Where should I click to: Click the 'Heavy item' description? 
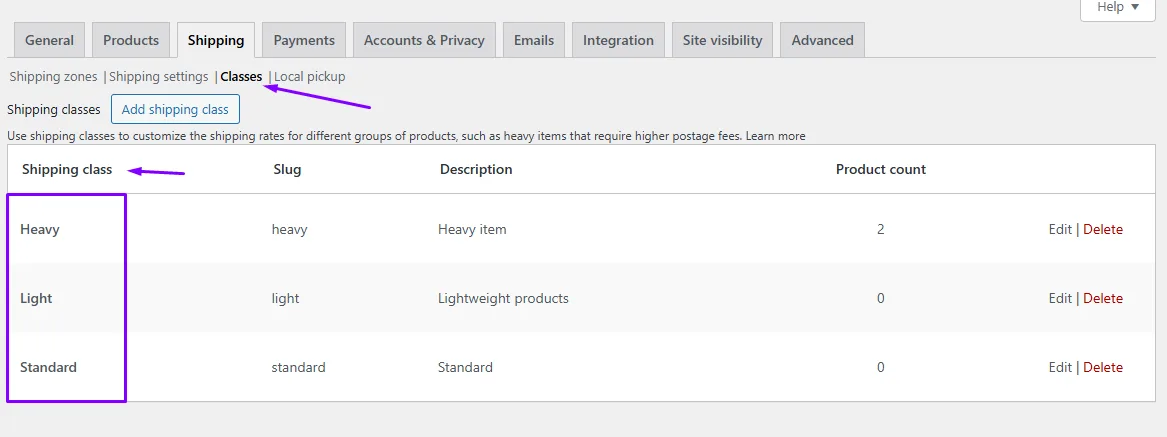tap(472, 229)
